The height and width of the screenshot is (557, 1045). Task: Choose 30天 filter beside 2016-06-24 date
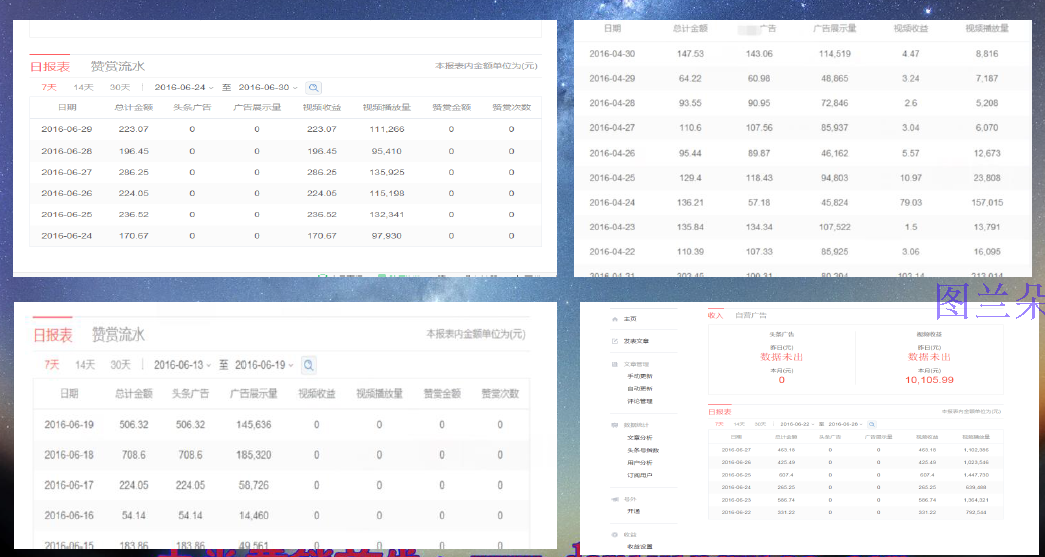pos(120,87)
